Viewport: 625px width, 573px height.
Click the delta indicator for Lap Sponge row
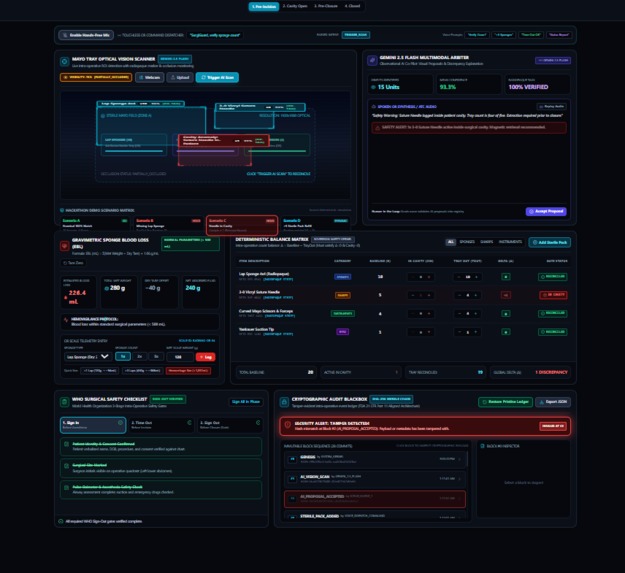506,277
